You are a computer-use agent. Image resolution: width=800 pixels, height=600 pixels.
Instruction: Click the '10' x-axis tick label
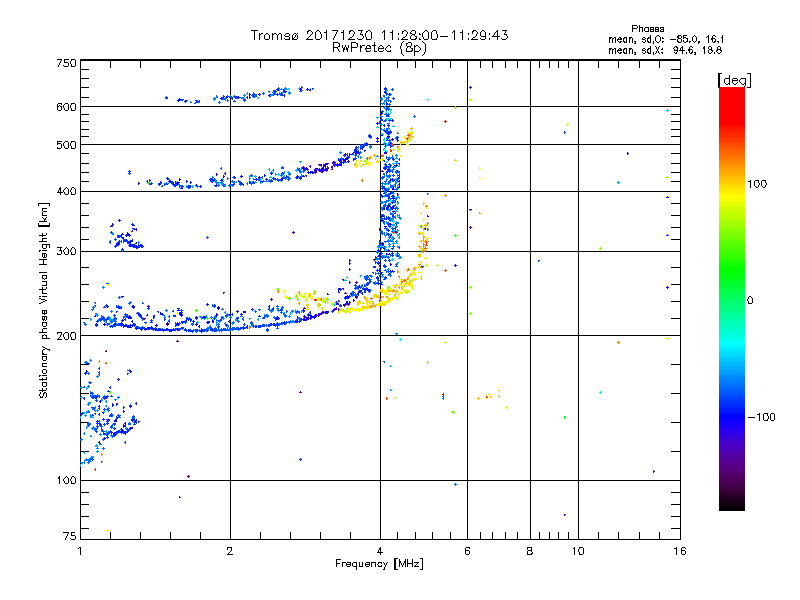[578, 551]
